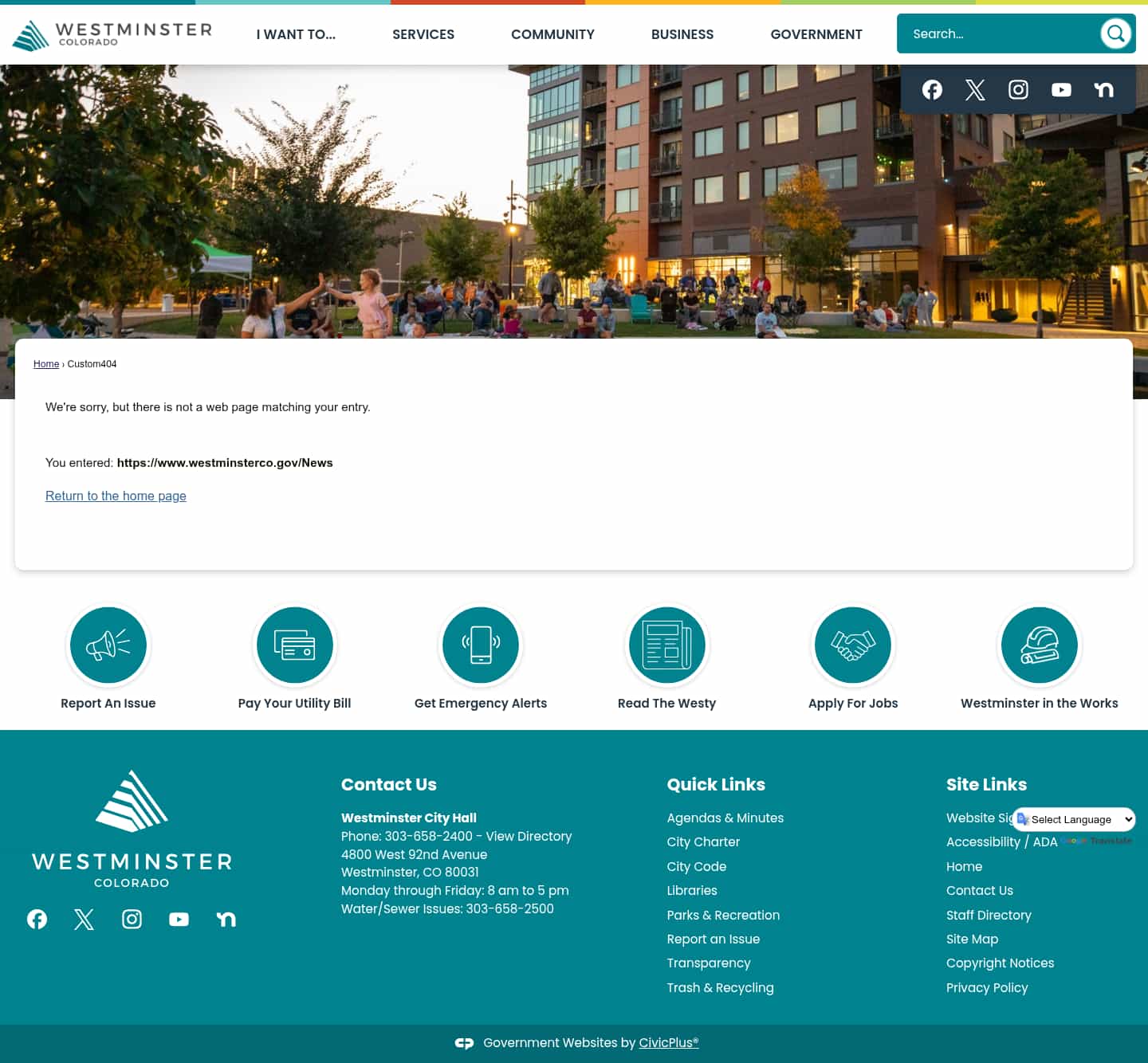Select the Get Emergency Alerts phone icon
Screen dimensions: 1148x1063
pyautogui.click(x=481, y=645)
